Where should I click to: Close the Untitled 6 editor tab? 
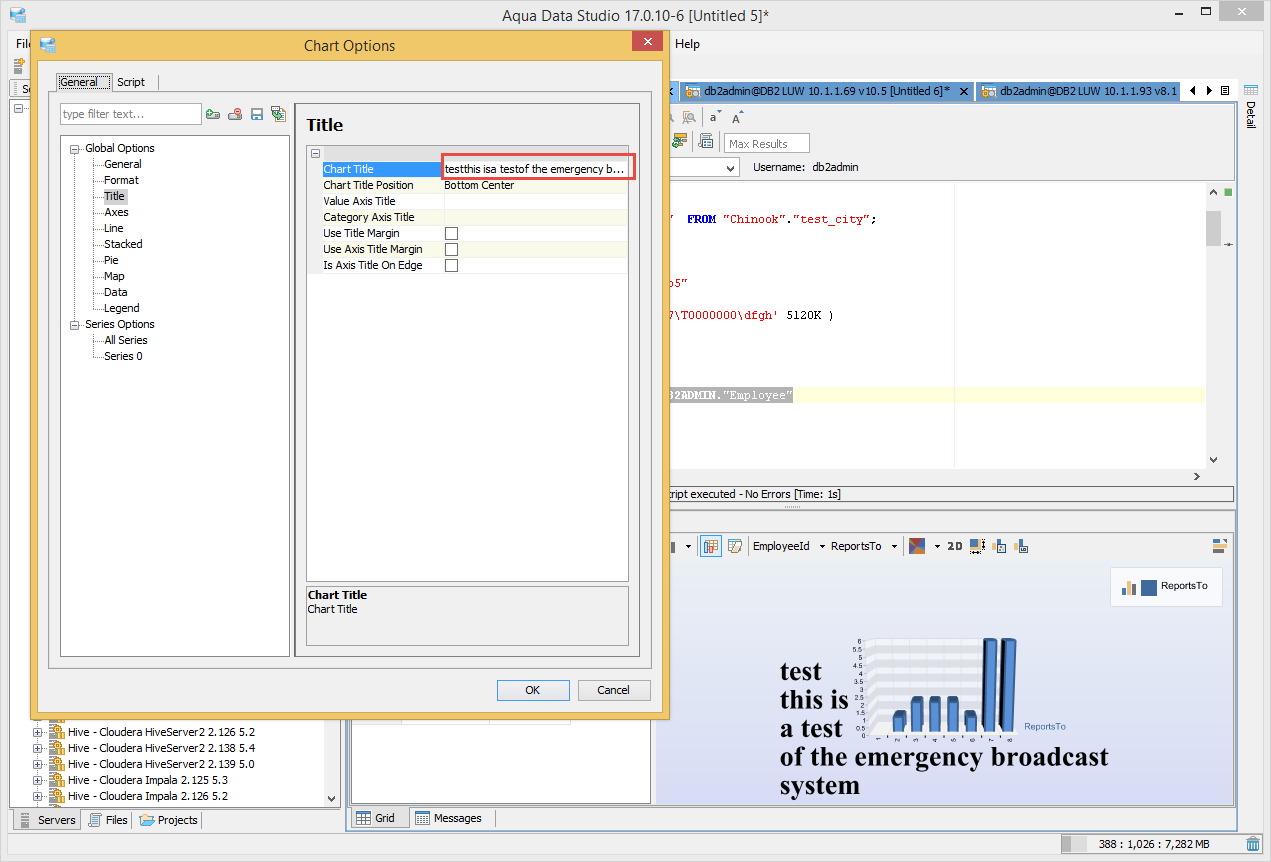coord(964,91)
